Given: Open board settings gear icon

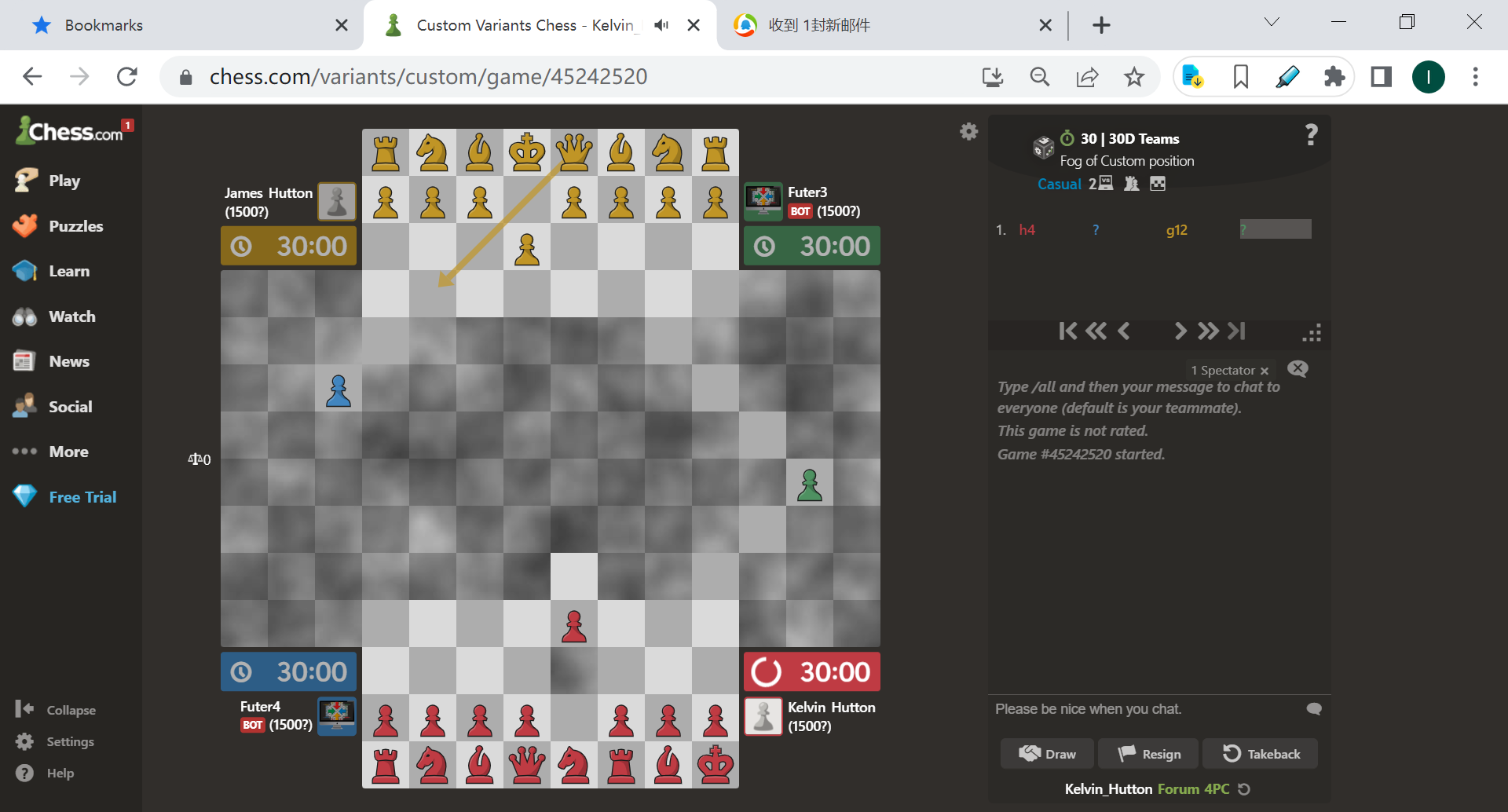Looking at the screenshot, I should [x=969, y=132].
